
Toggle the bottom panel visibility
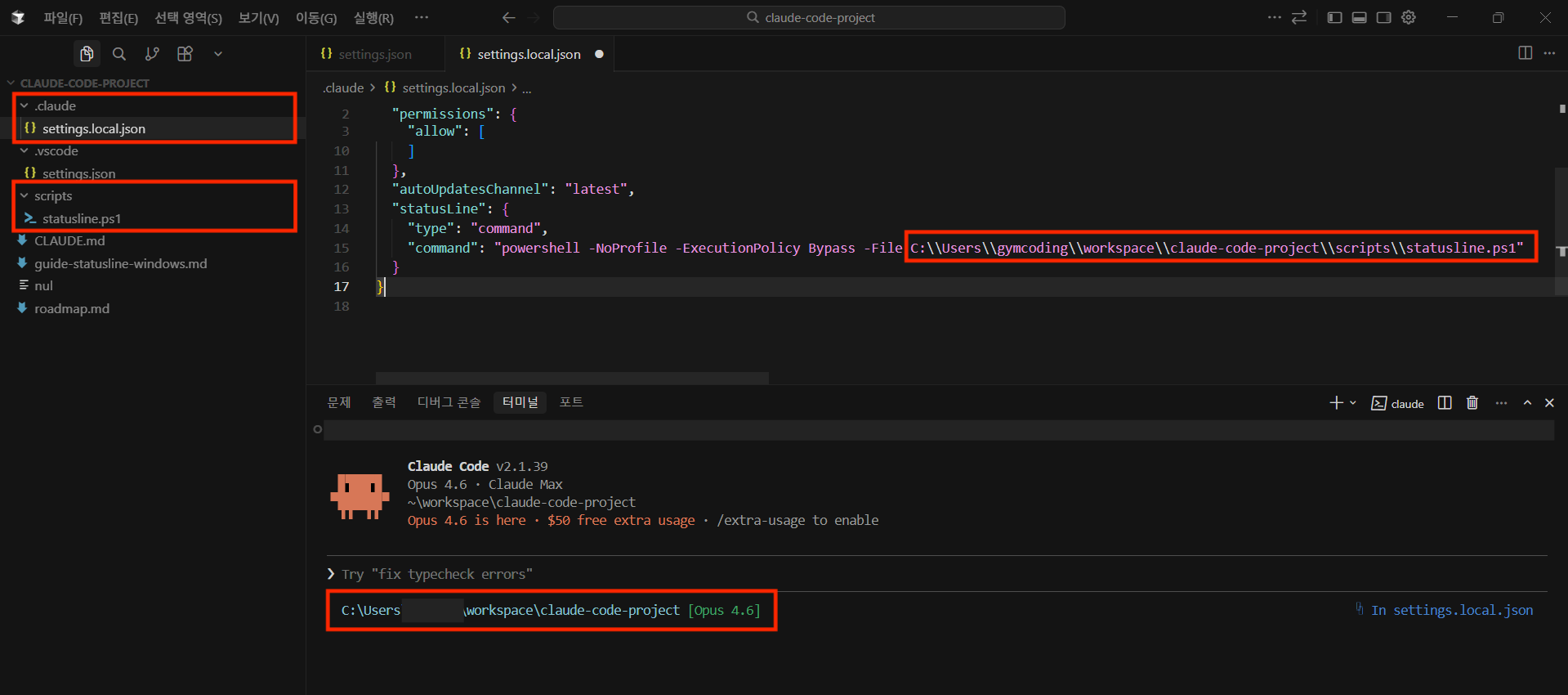pos(1359,17)
